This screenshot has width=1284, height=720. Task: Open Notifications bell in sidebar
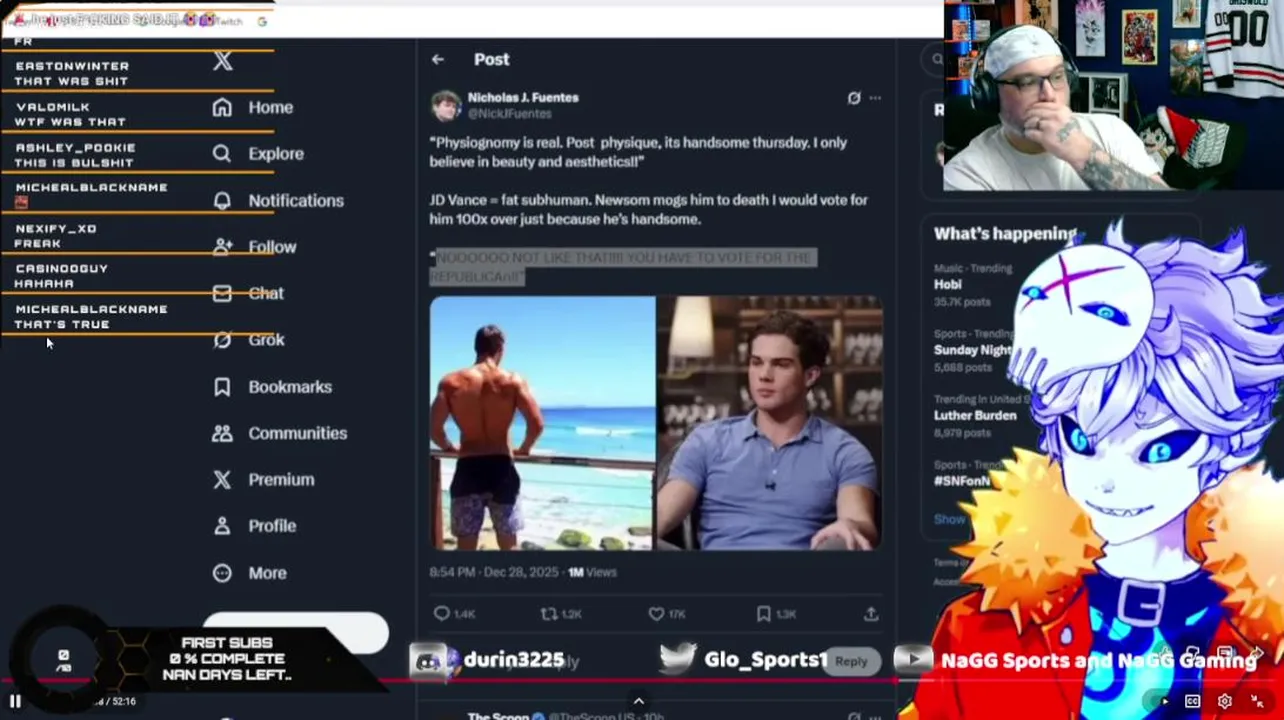222,200
